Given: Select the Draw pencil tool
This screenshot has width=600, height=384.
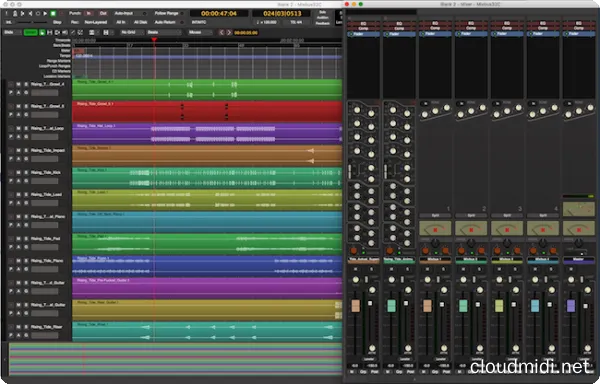Looking at the screenshot, I should 73,33.
